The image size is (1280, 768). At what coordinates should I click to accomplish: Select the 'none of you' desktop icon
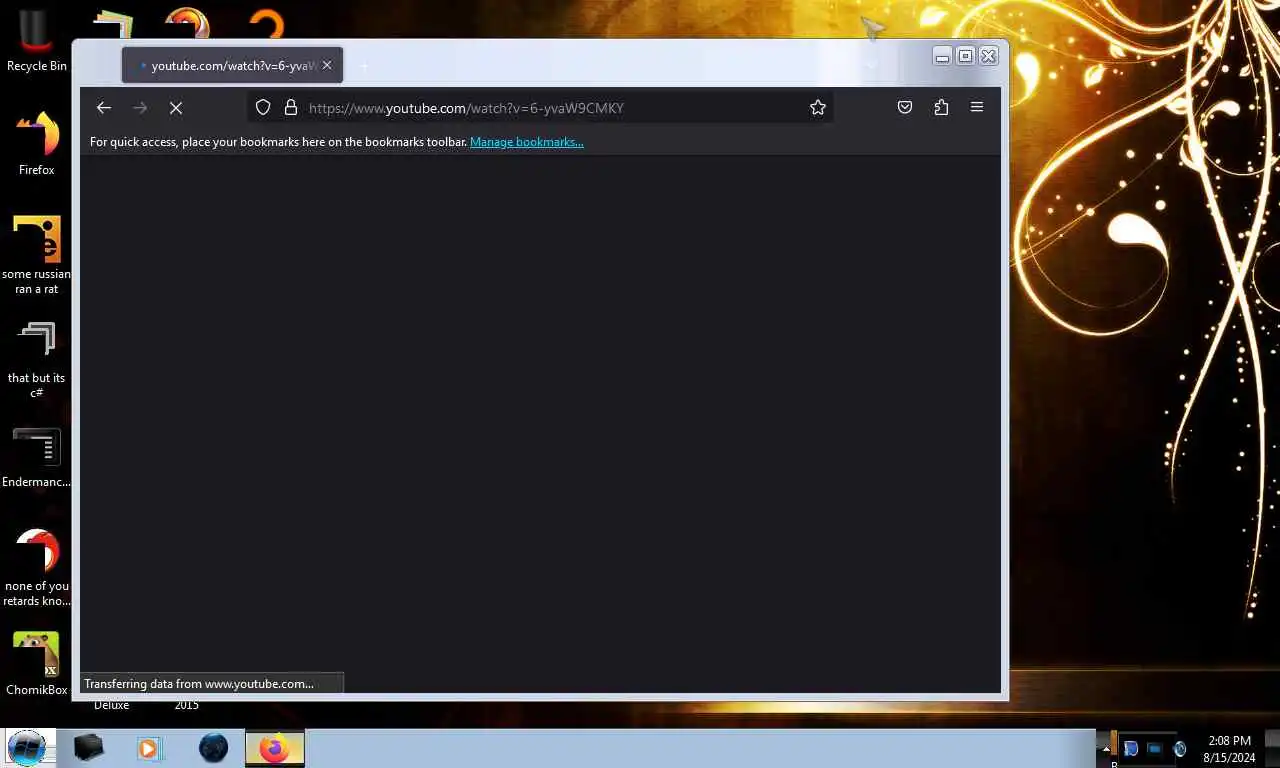pyautogui.click(x=37, y=567)
